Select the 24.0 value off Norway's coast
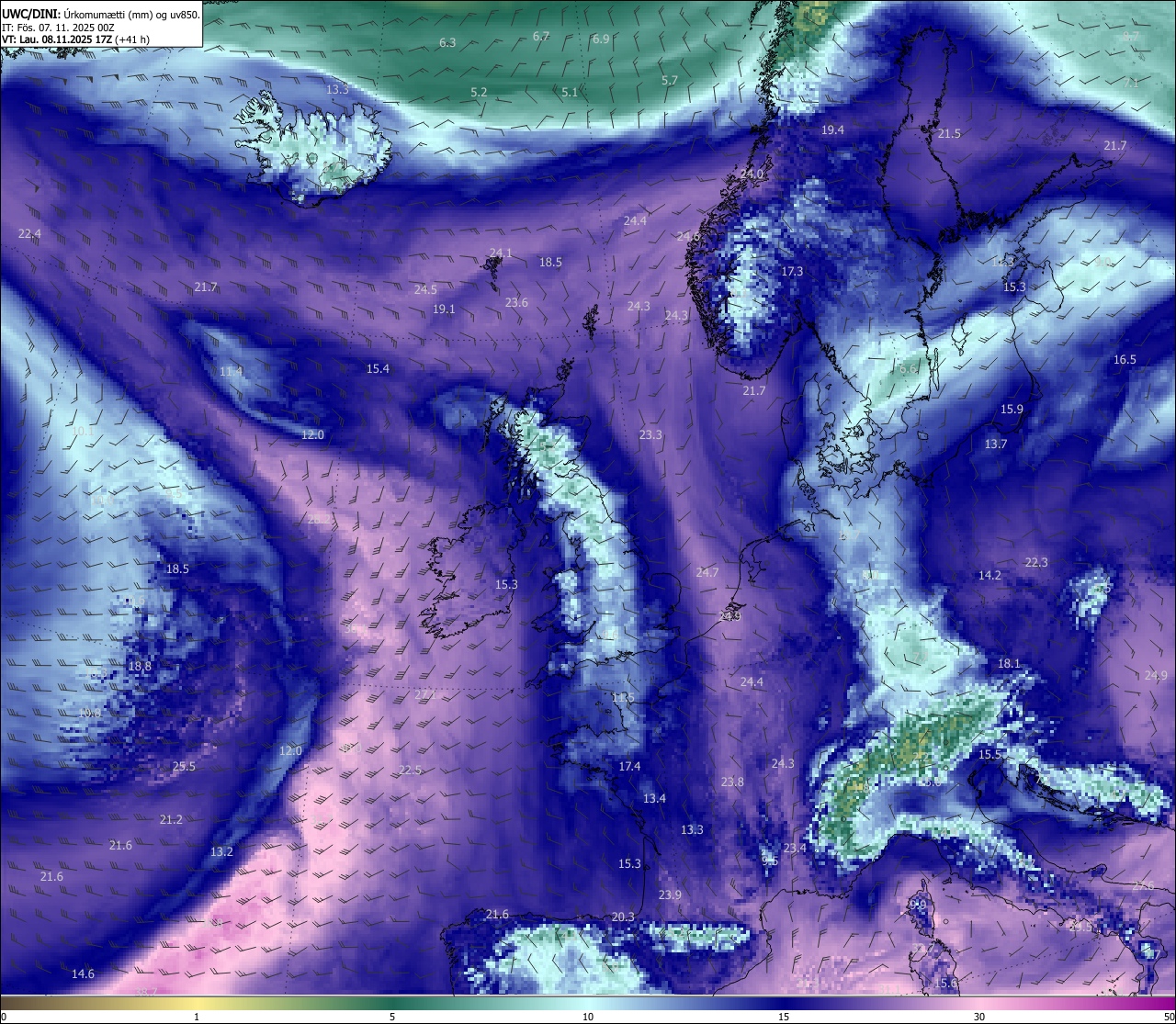This screenshot has height=1024, width=1176. pyautogui.click(x=752, y=174)
